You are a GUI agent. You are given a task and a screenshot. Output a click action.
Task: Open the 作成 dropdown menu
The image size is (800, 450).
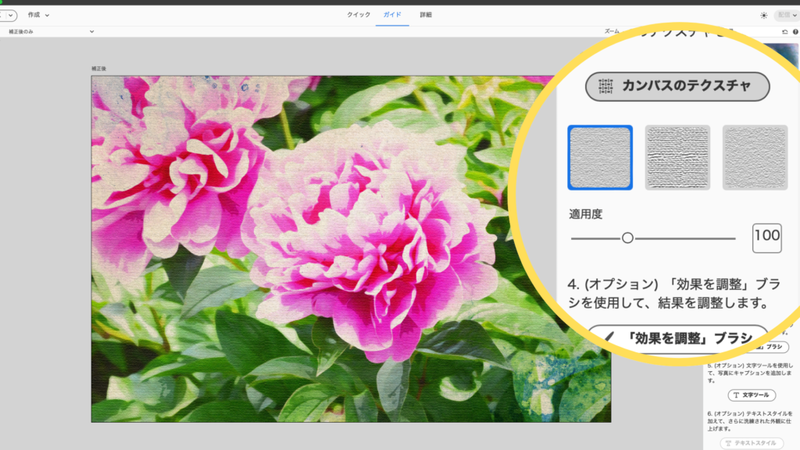[x=38, y=15]
